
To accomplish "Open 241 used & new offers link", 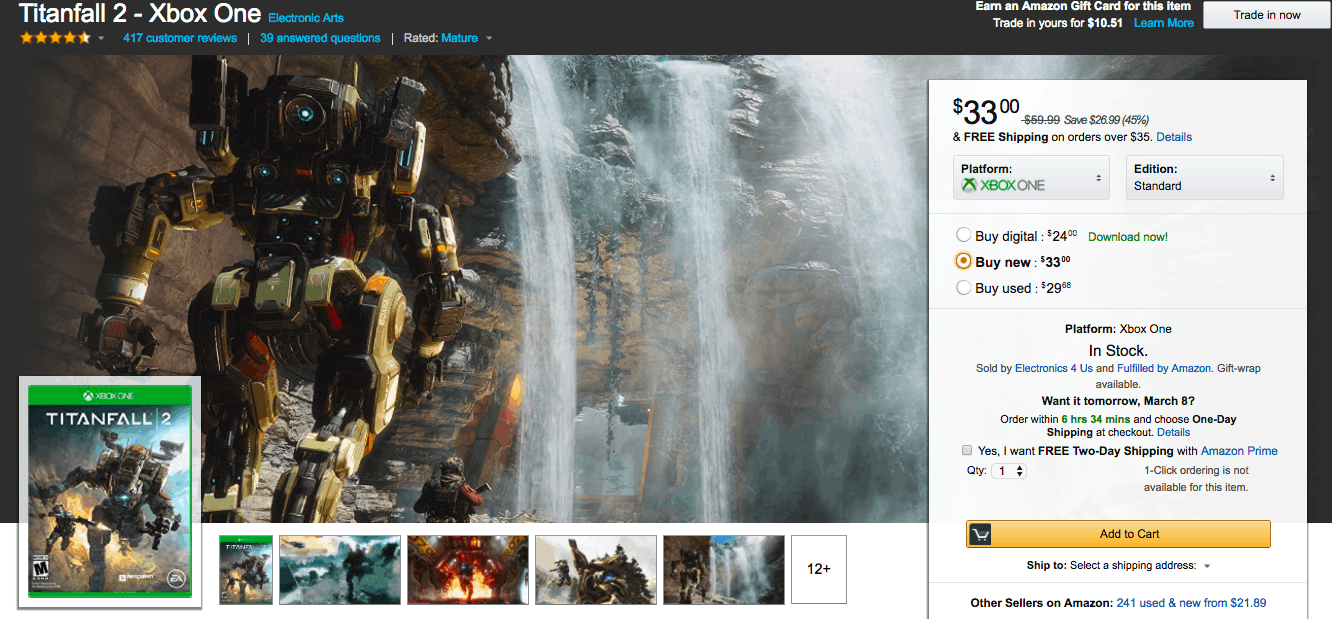I will tap(1191, 603).
